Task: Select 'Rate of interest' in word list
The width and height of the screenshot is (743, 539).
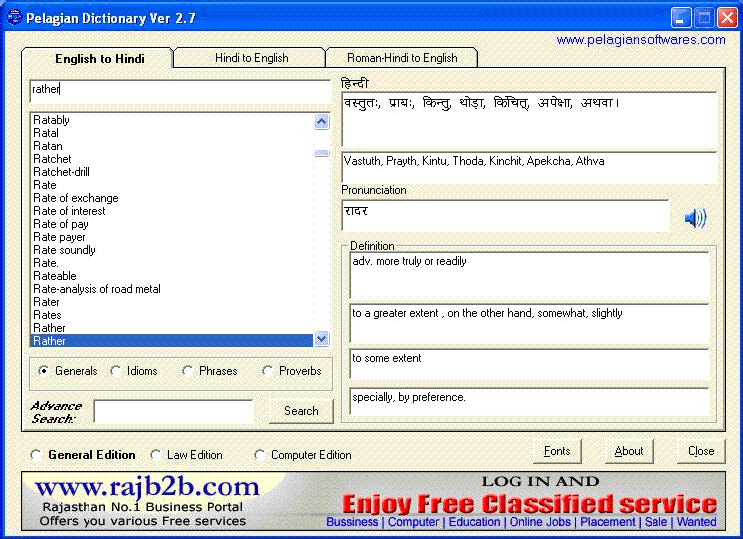Action: [x=69, y=211]
